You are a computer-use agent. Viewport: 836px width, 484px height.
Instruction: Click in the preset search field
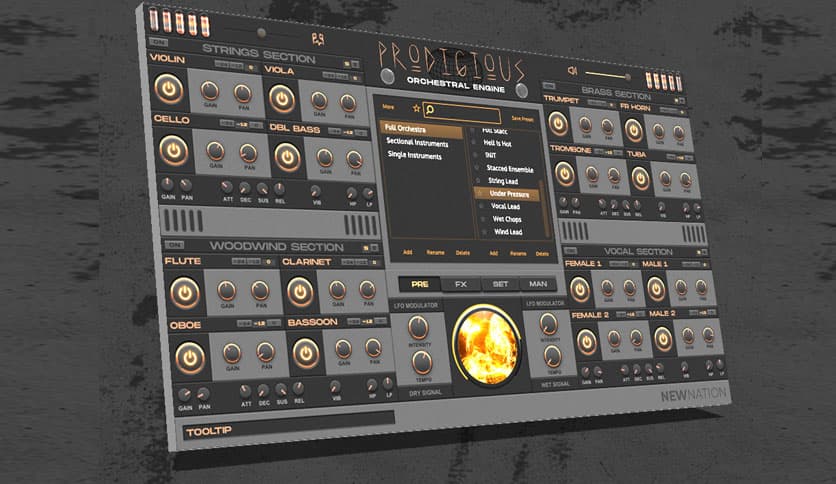(462, 112)
